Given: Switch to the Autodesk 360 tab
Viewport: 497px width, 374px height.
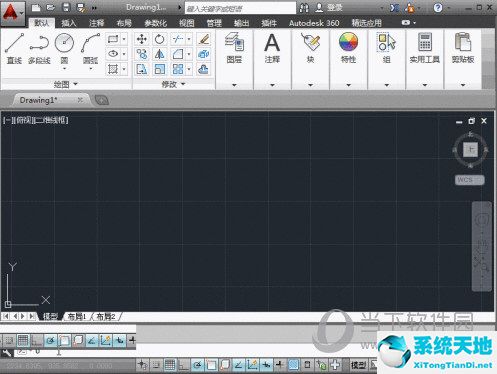Looking at the screenshot, I should 314,23.
